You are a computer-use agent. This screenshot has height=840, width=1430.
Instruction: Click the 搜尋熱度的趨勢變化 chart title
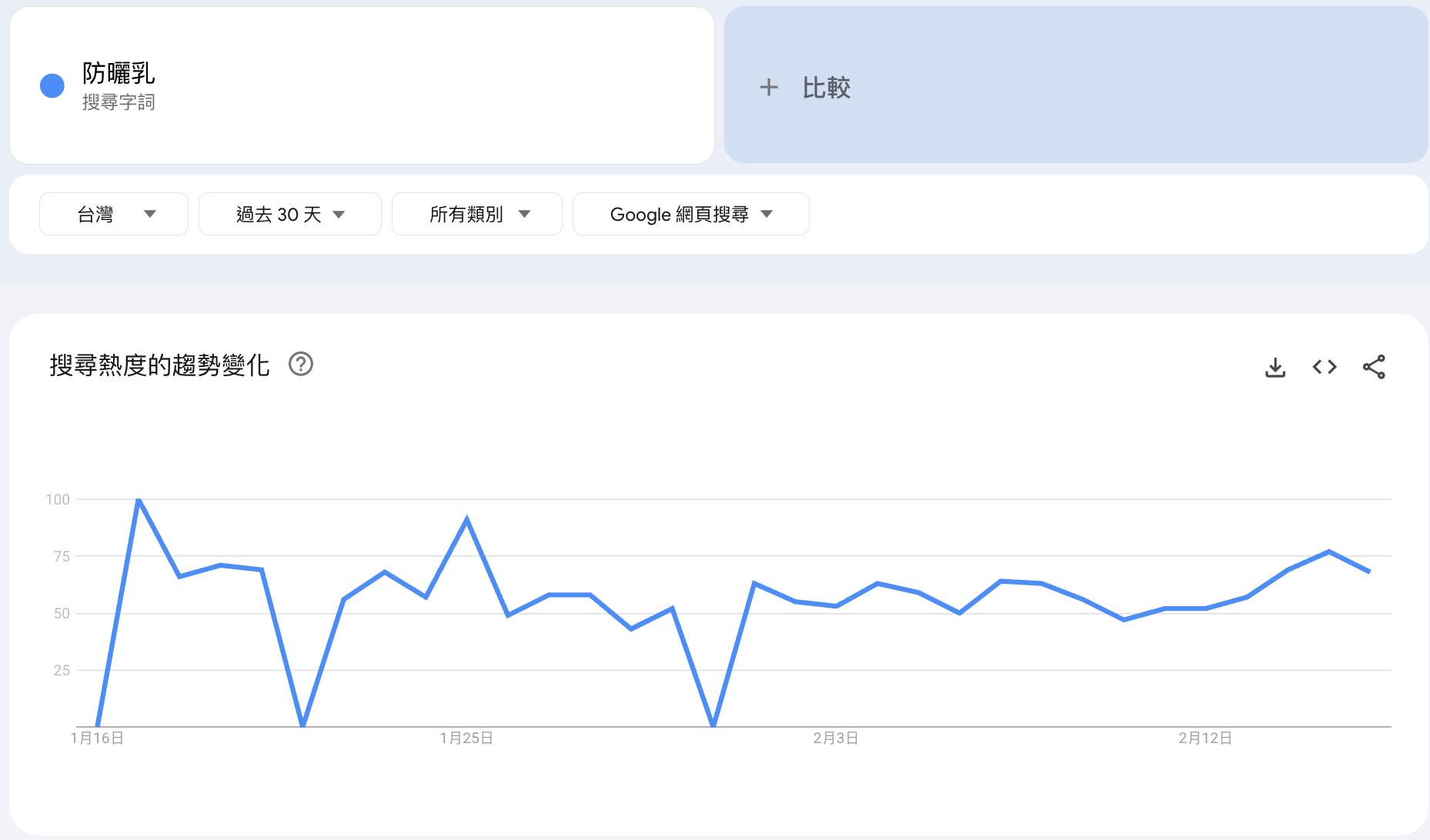[x=158, y=365]
